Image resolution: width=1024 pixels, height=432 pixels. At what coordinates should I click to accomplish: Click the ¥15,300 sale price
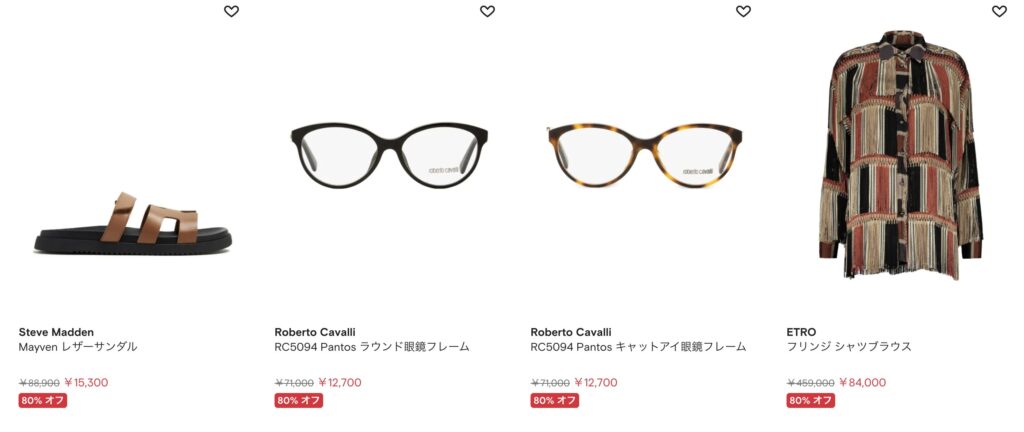point(86,383)
